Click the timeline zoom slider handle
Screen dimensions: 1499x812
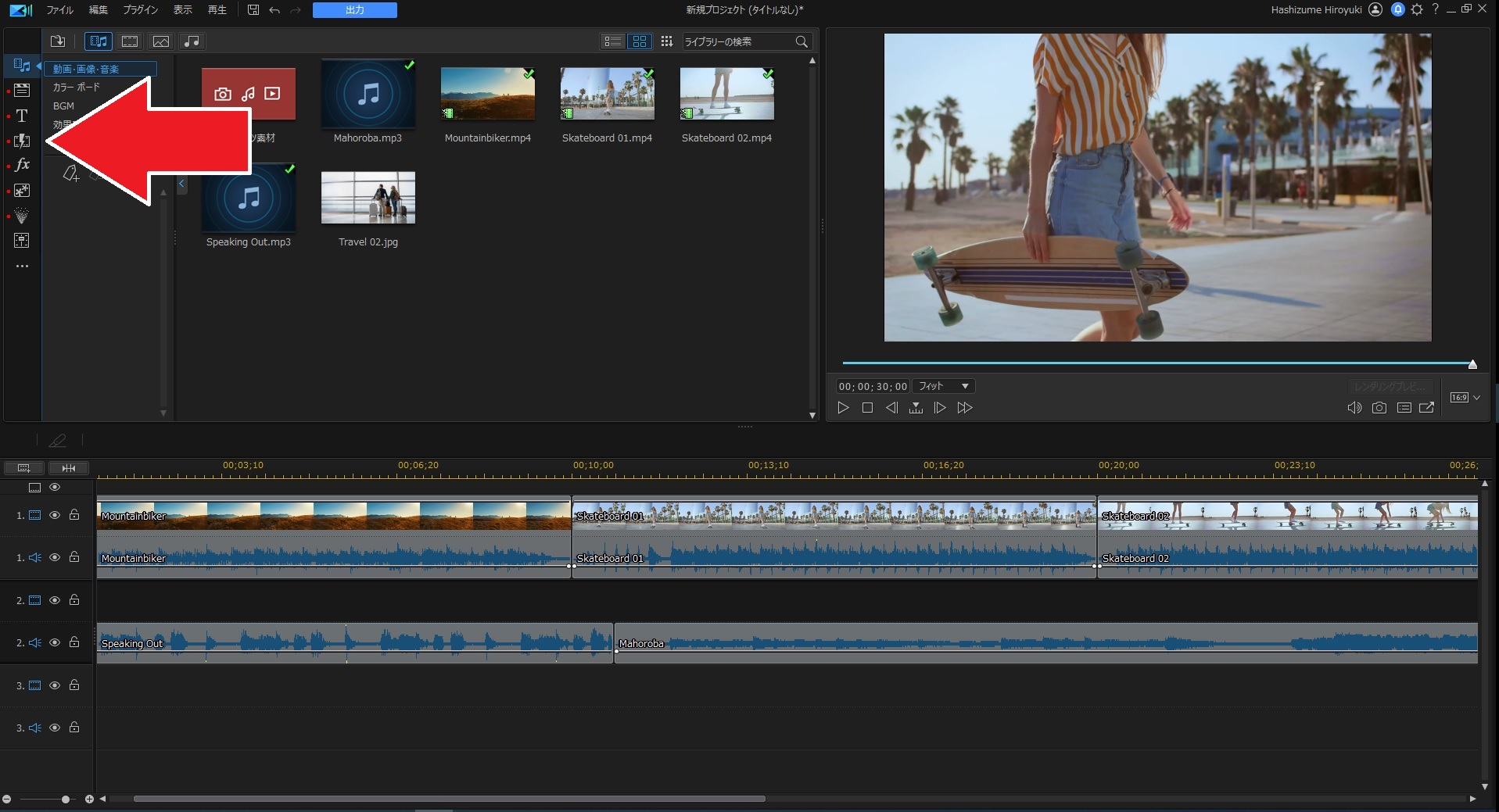pyautogui.click(x=66, y=799)
